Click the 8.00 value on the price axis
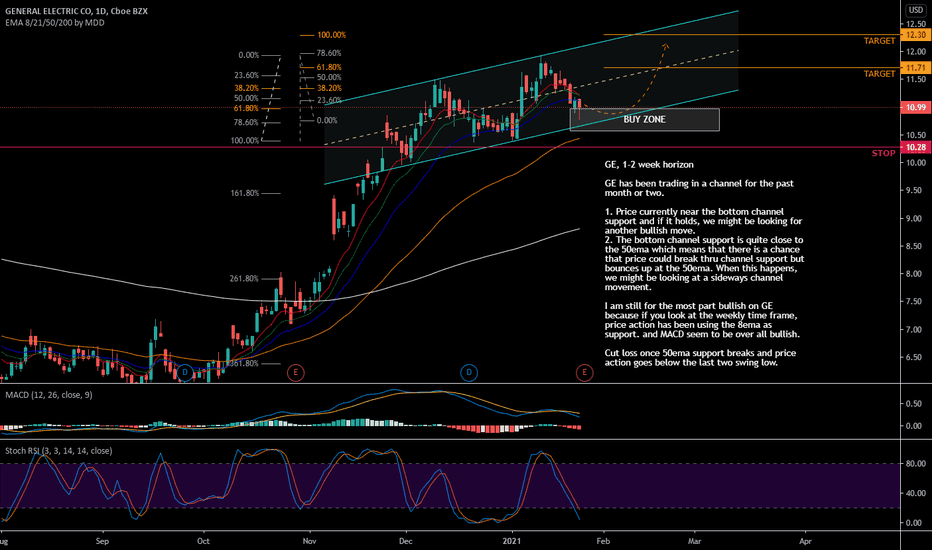 point(914,274)
